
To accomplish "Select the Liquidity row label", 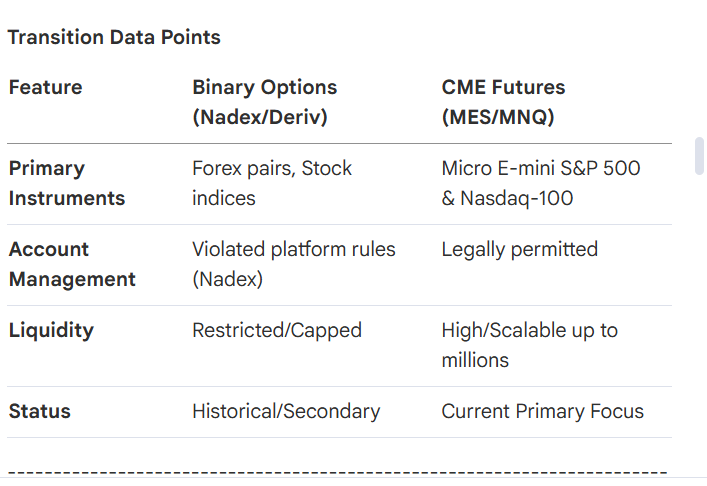I will coord(51,330).
